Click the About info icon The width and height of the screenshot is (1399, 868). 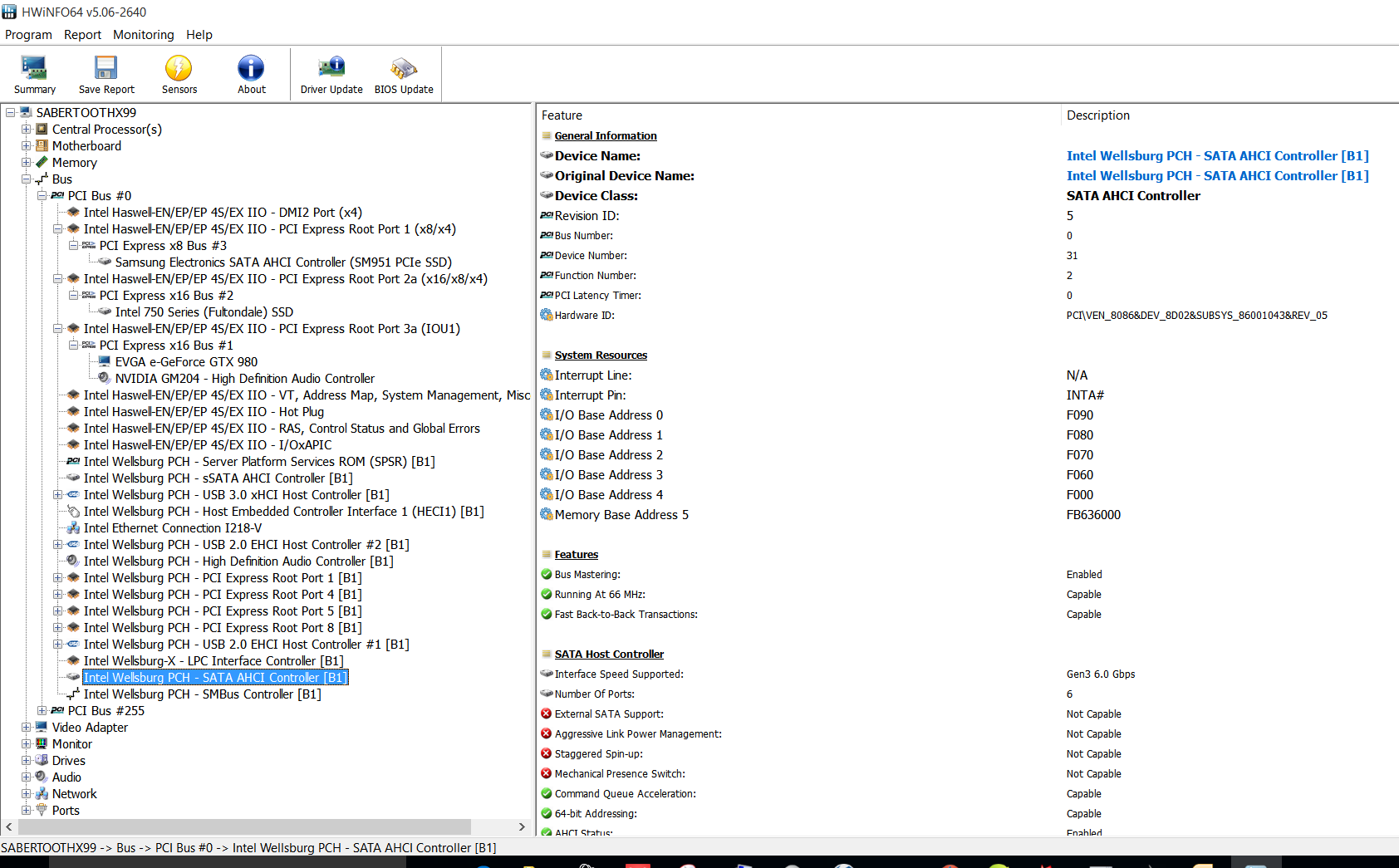coord(251,68)
